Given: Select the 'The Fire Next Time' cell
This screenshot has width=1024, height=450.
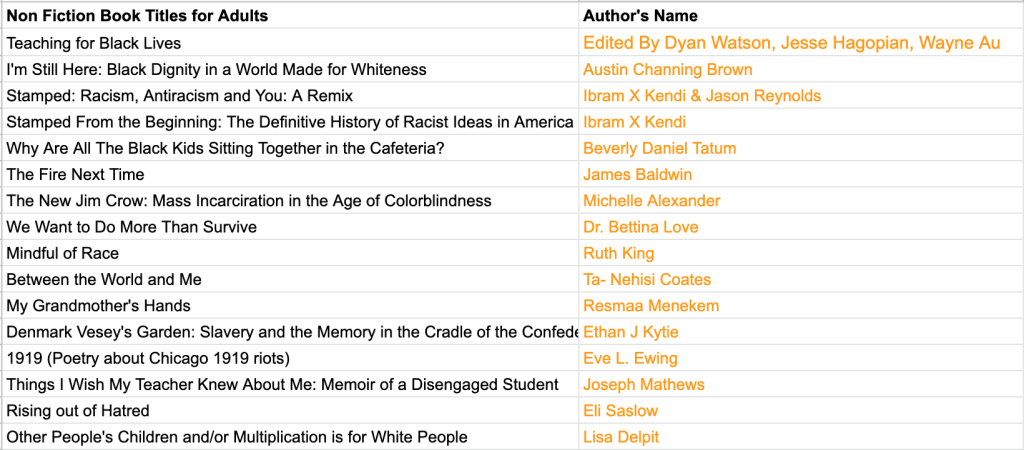Looking at the screenshot, I should pos(75,174).
